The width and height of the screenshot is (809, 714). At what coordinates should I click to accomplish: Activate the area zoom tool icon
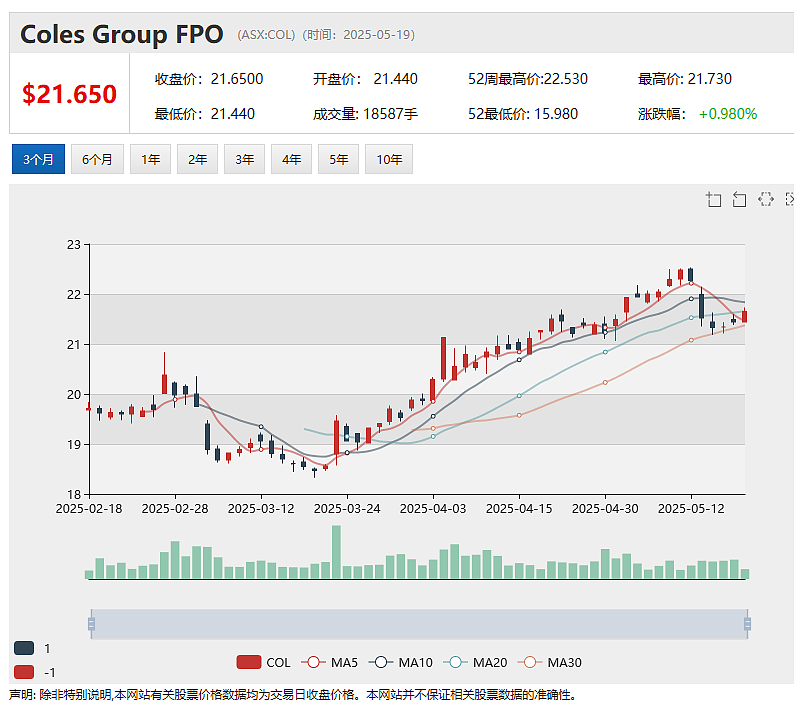714,199
